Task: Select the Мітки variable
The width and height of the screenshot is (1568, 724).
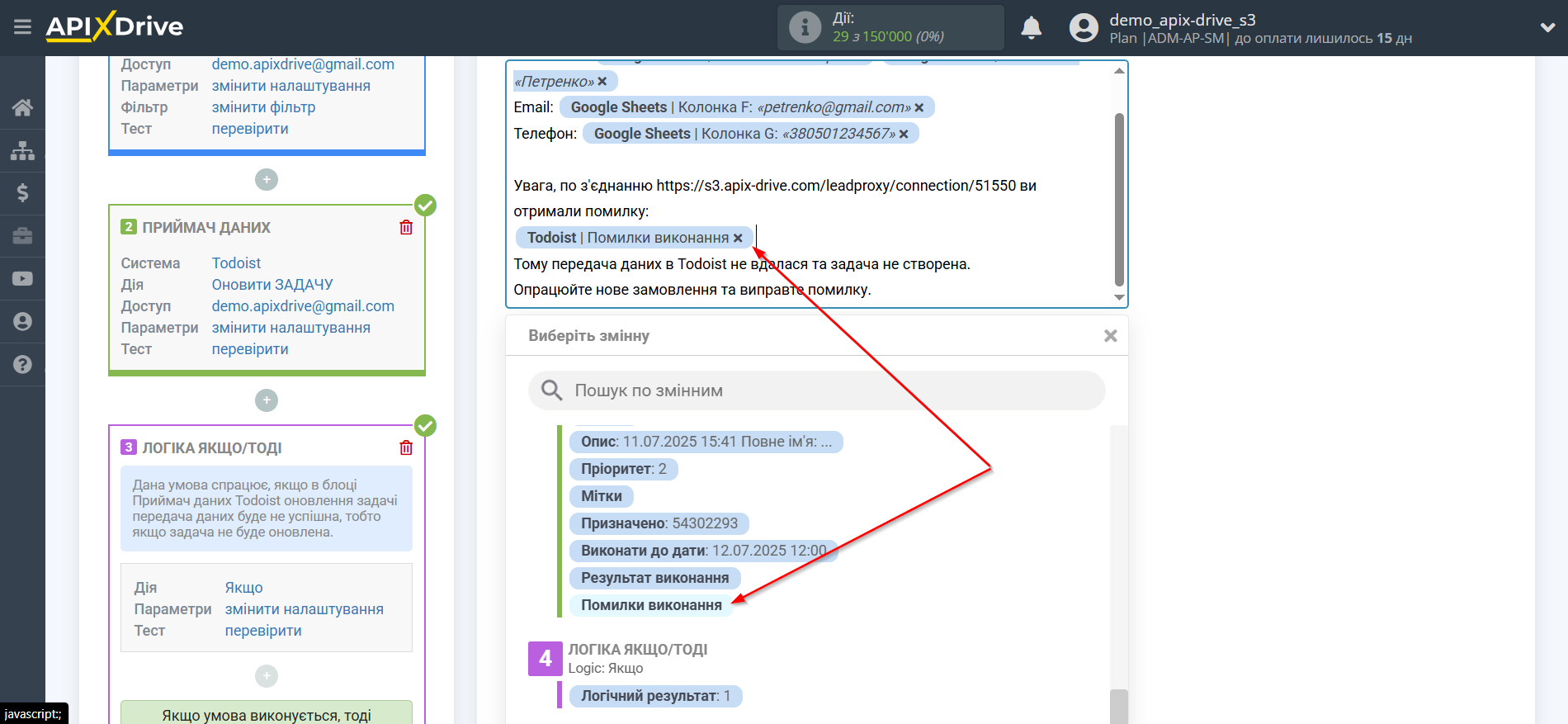Action: coord(602,496)
